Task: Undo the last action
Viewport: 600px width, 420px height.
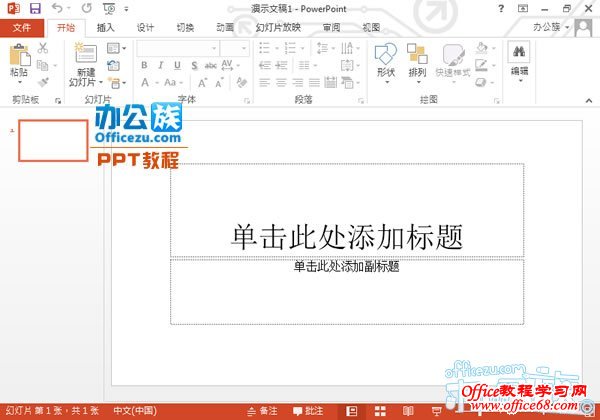Action: (x=57, y=8)
